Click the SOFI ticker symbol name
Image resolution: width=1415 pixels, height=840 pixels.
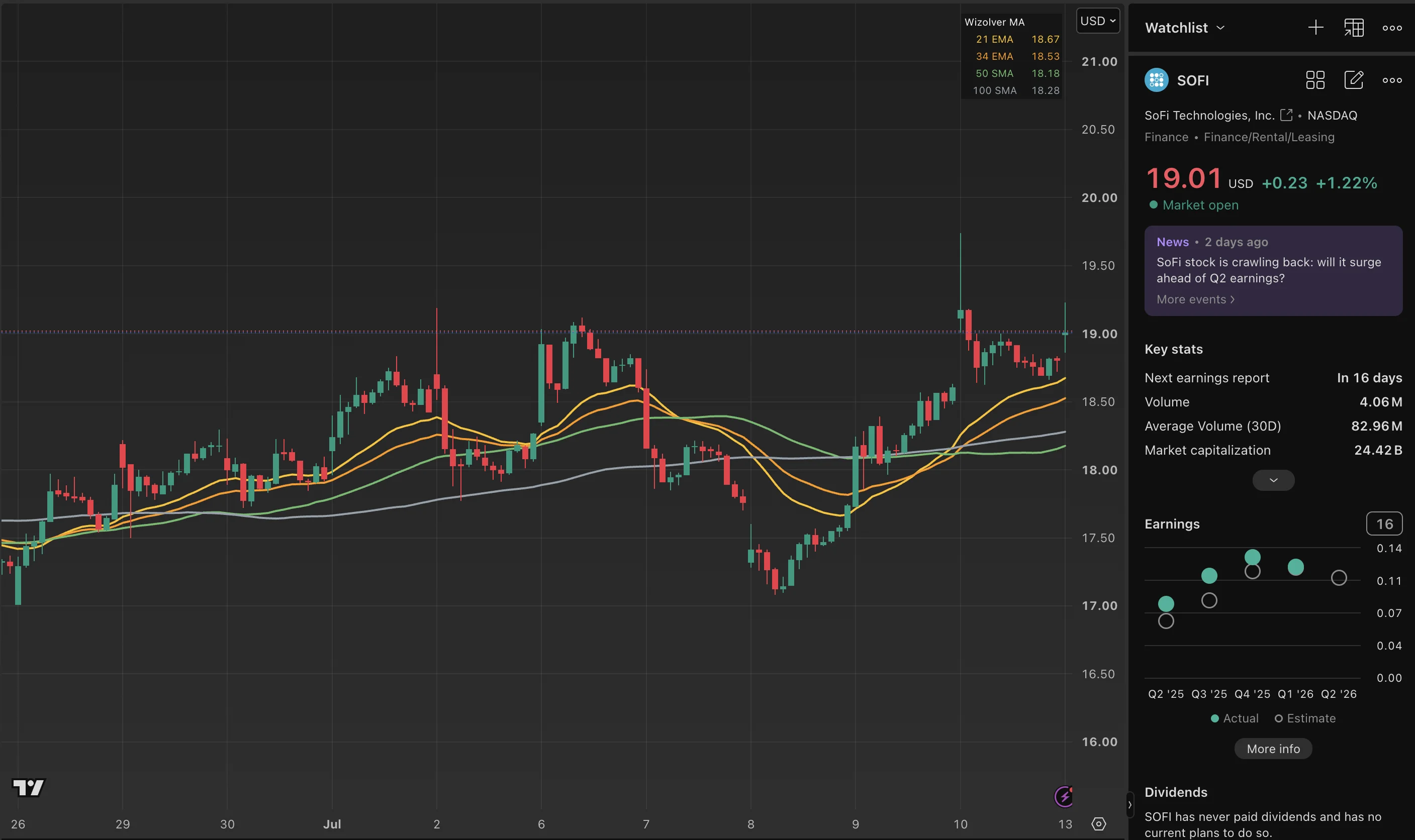click(1192, 80)
